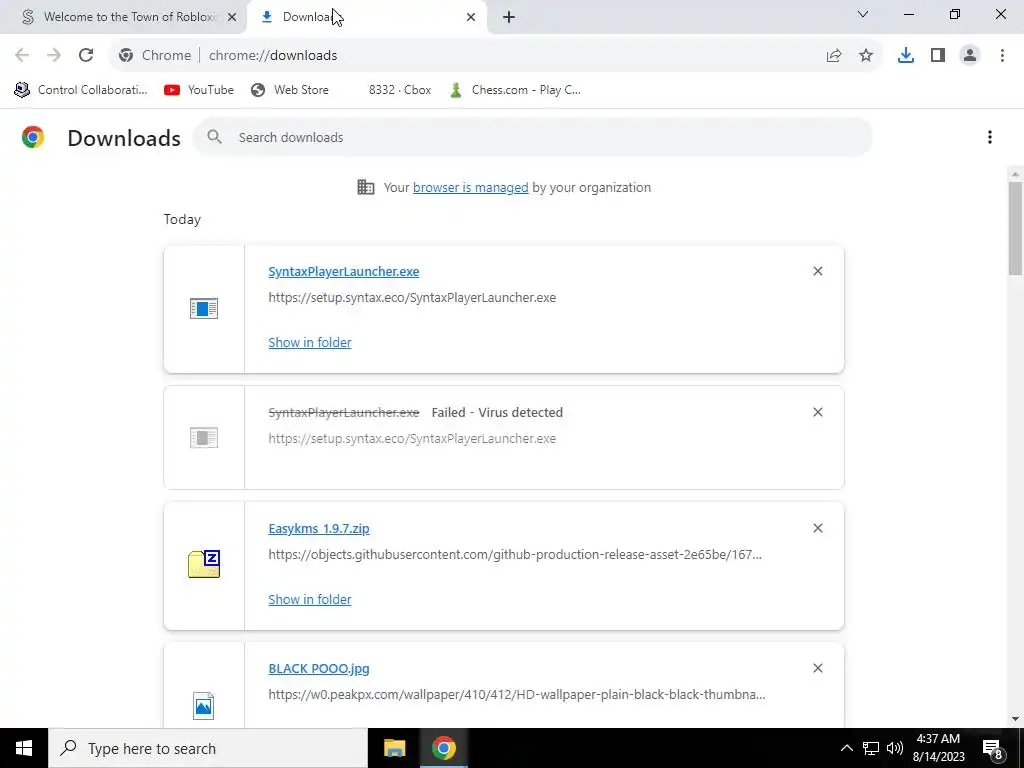Image resolution: width=1024 pixels, height=768 pixels.
Task: Remove the failed virus-detected download entry
Action: point(818,412)
